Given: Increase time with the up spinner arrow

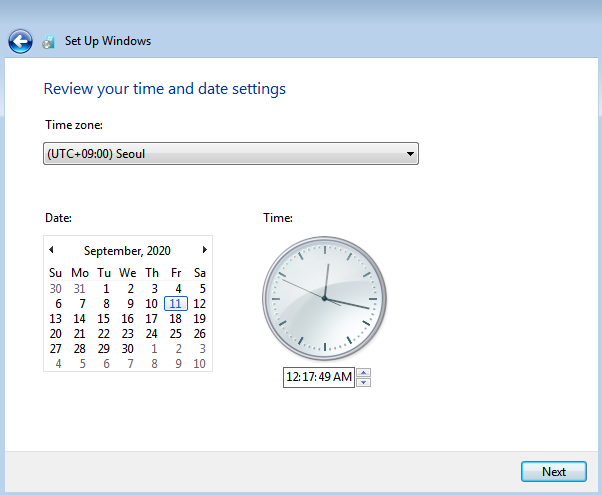Looking at the screenshot, I should [x=364, y=372].
